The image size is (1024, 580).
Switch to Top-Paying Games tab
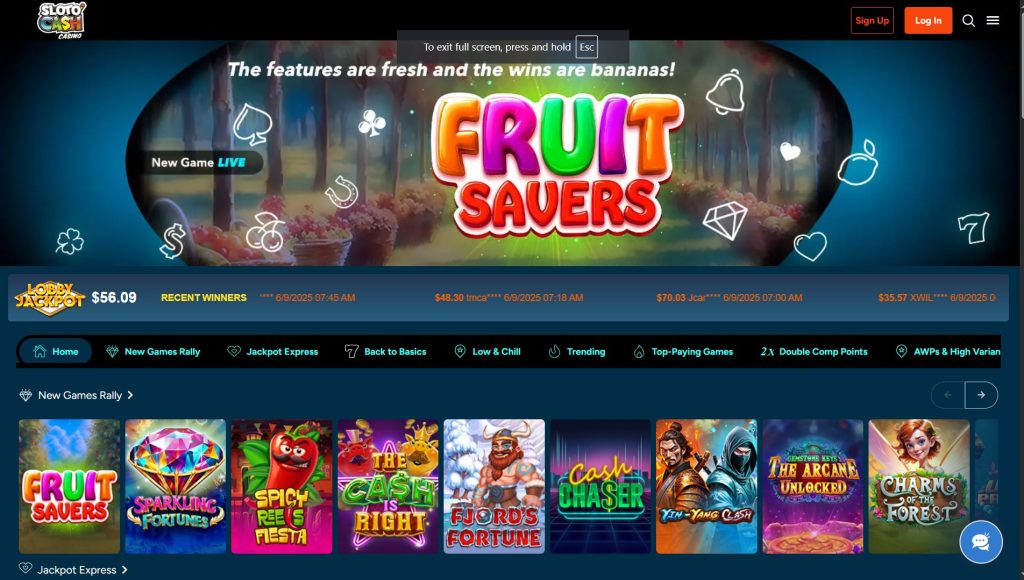click(x=683, y=351)
